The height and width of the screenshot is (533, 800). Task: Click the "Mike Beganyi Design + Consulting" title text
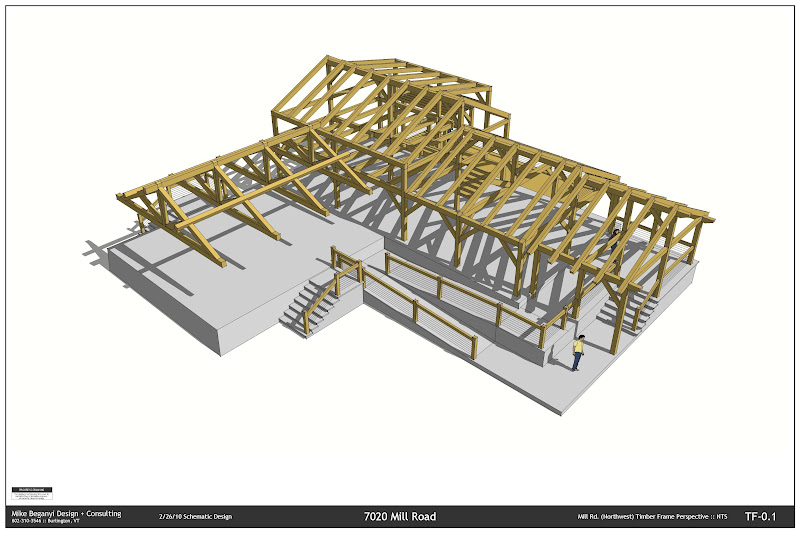[66, 513]
